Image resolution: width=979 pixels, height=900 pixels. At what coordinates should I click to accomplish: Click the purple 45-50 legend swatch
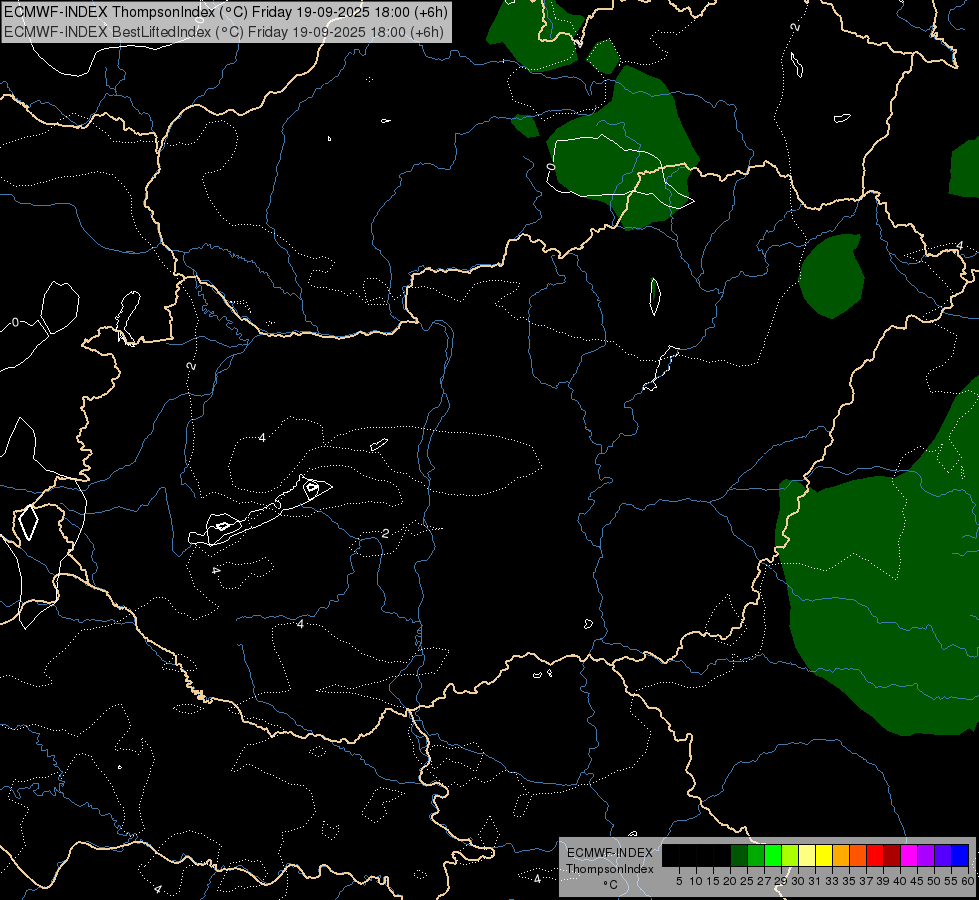pyautogui.click(x=926, y=856)
